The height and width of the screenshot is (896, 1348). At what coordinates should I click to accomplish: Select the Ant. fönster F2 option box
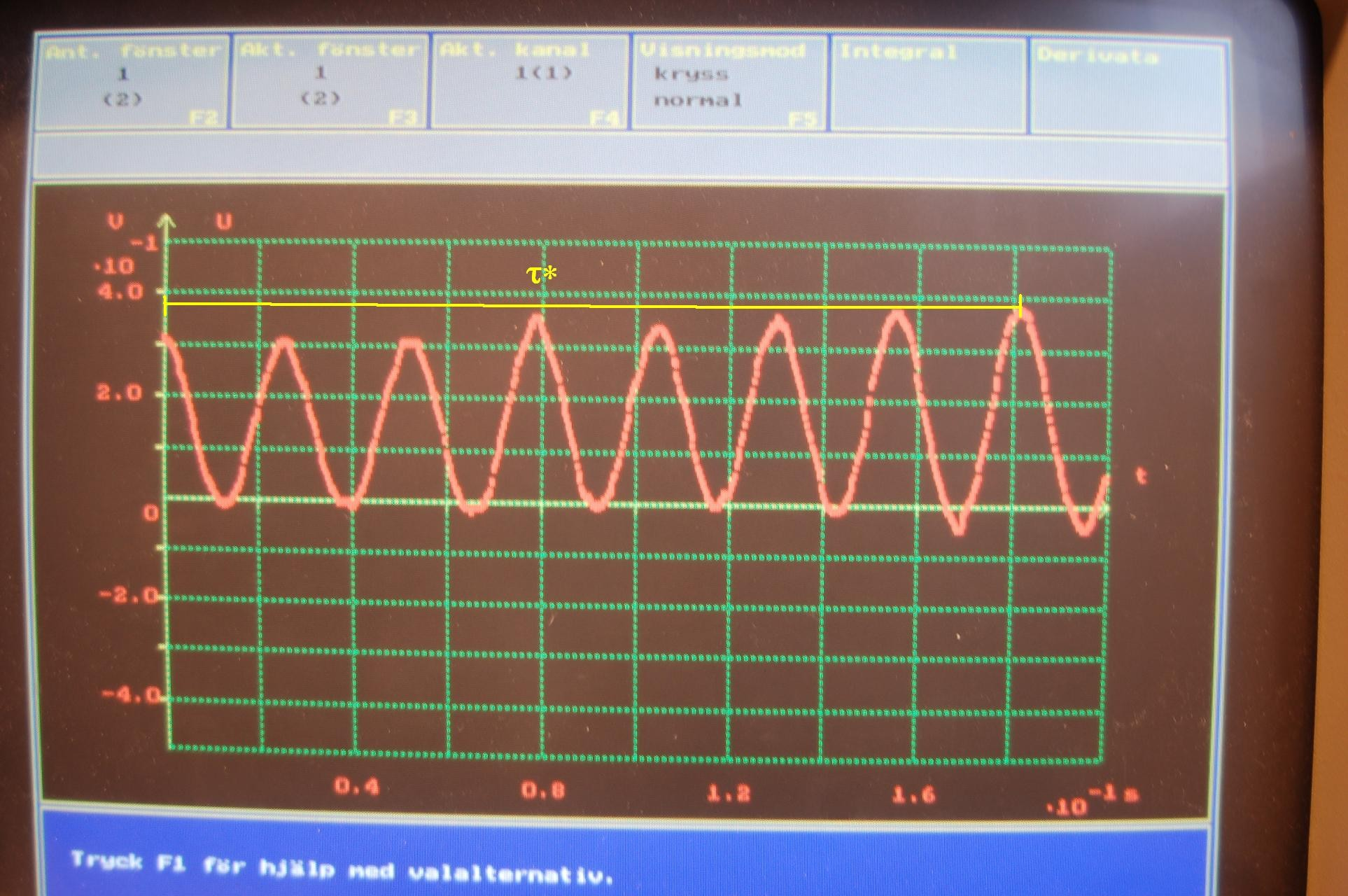coord(133,82)
